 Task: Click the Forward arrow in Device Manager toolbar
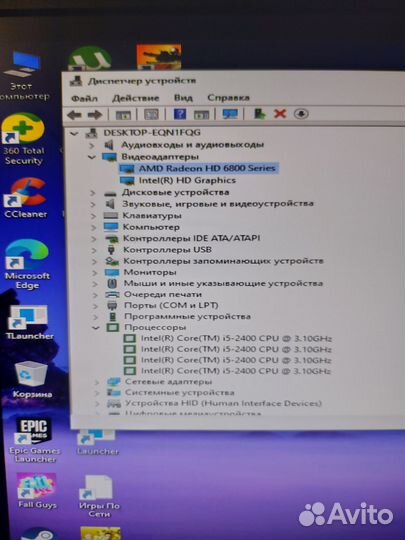click(95, 114)
